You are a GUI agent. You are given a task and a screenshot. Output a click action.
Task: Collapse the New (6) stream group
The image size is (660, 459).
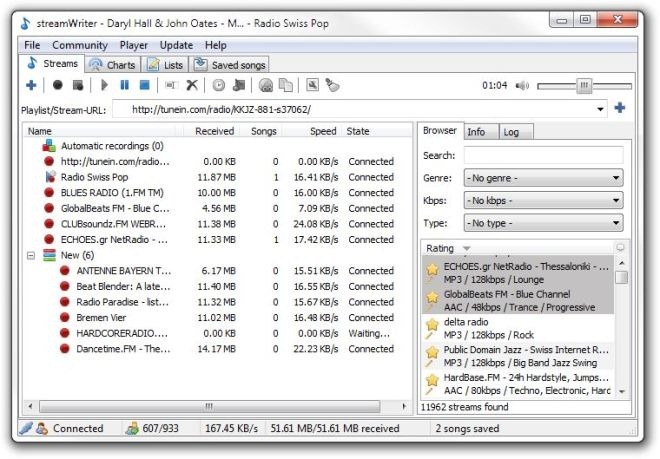pyautogui.click(x=31, y=255)
